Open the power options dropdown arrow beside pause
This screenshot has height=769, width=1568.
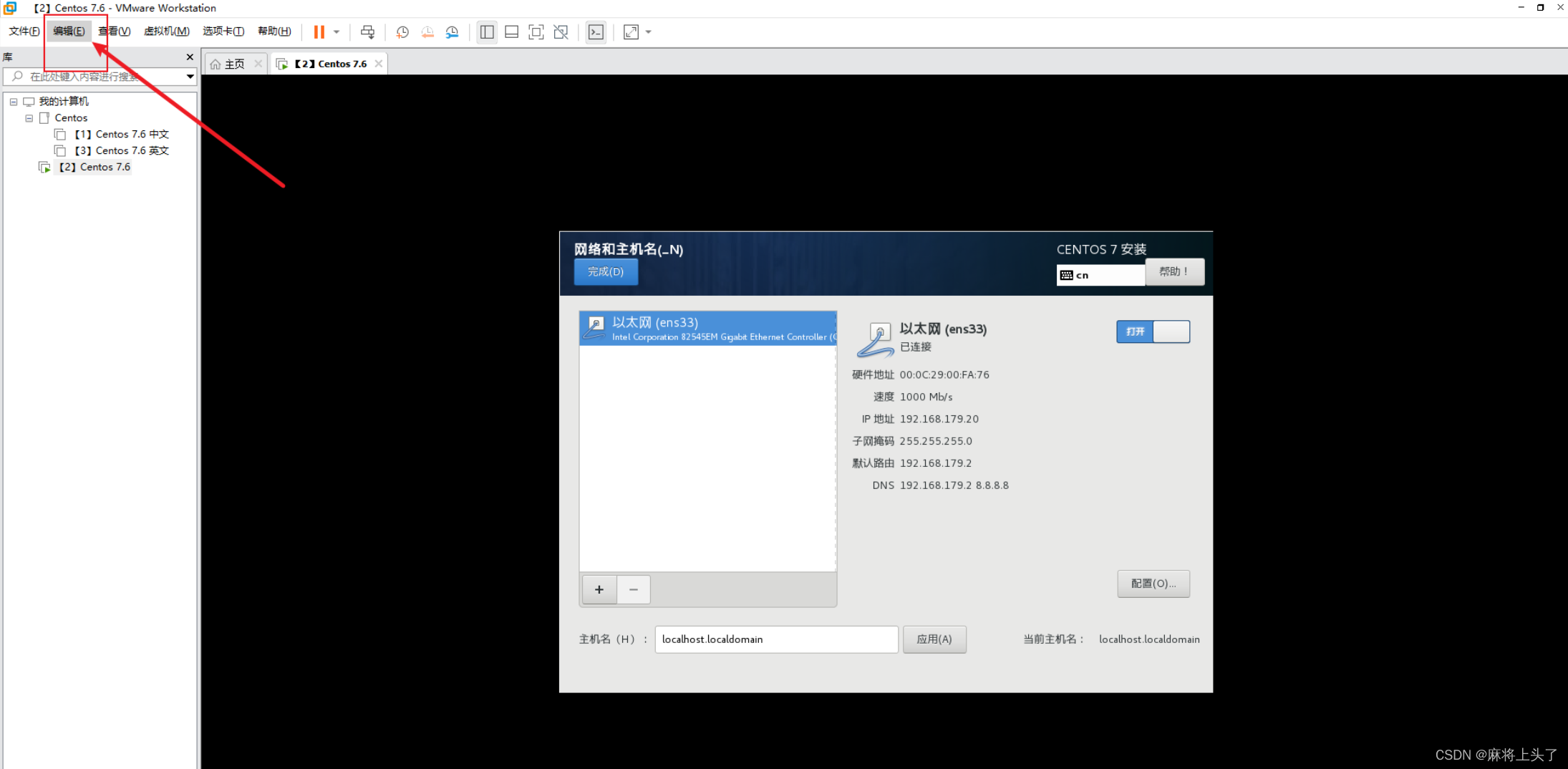point(337,32)
